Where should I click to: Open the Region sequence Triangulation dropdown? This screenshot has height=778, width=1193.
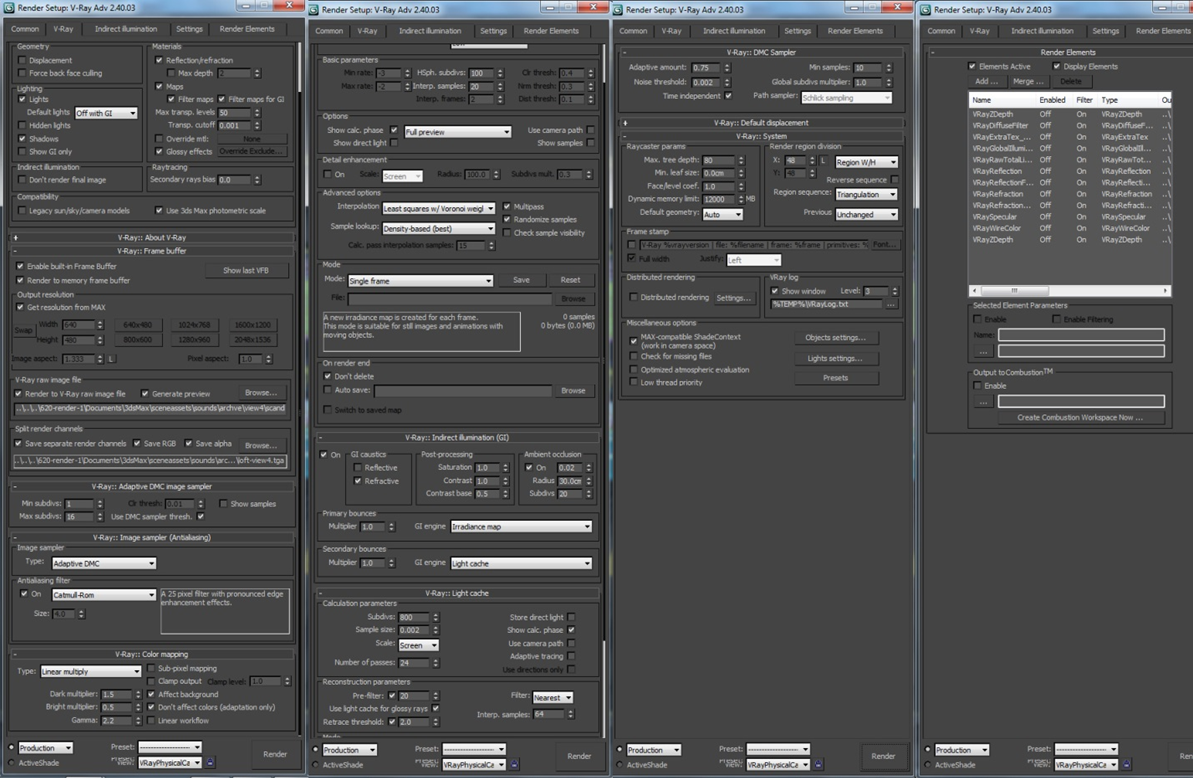coord(867,195)
